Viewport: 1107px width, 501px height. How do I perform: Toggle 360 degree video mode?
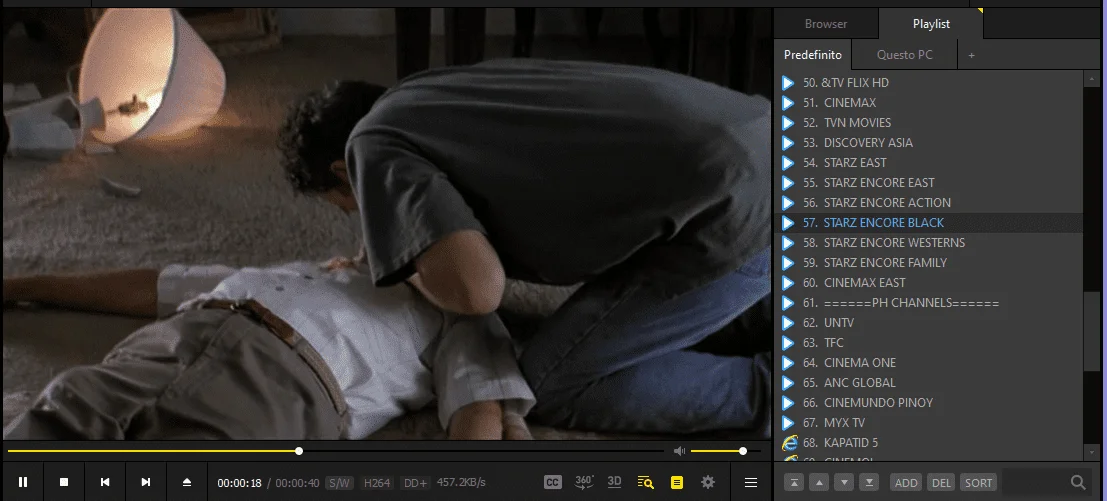coord(584,483)
